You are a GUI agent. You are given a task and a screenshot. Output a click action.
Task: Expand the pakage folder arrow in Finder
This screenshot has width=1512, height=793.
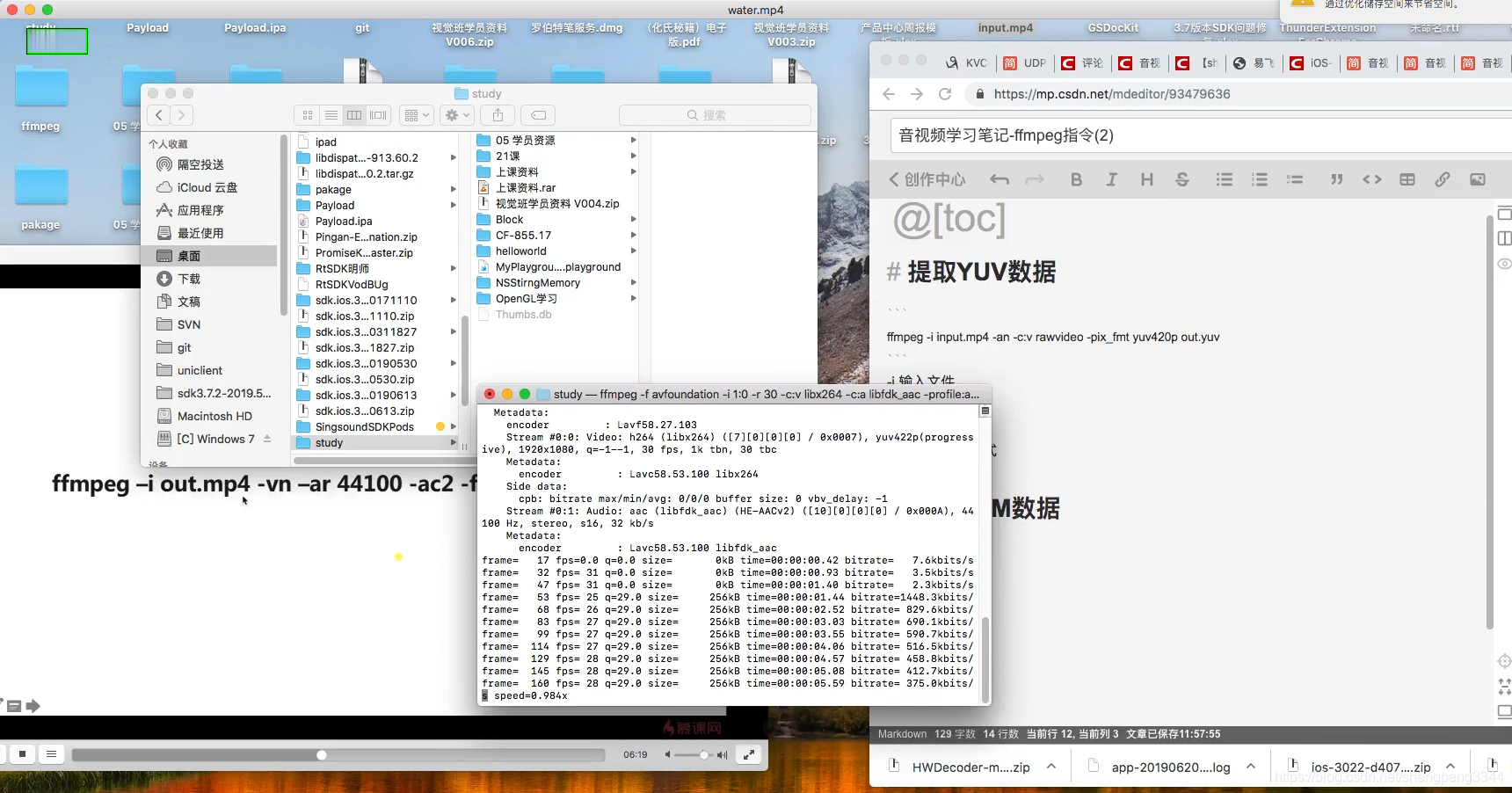[x=454, y=189]
